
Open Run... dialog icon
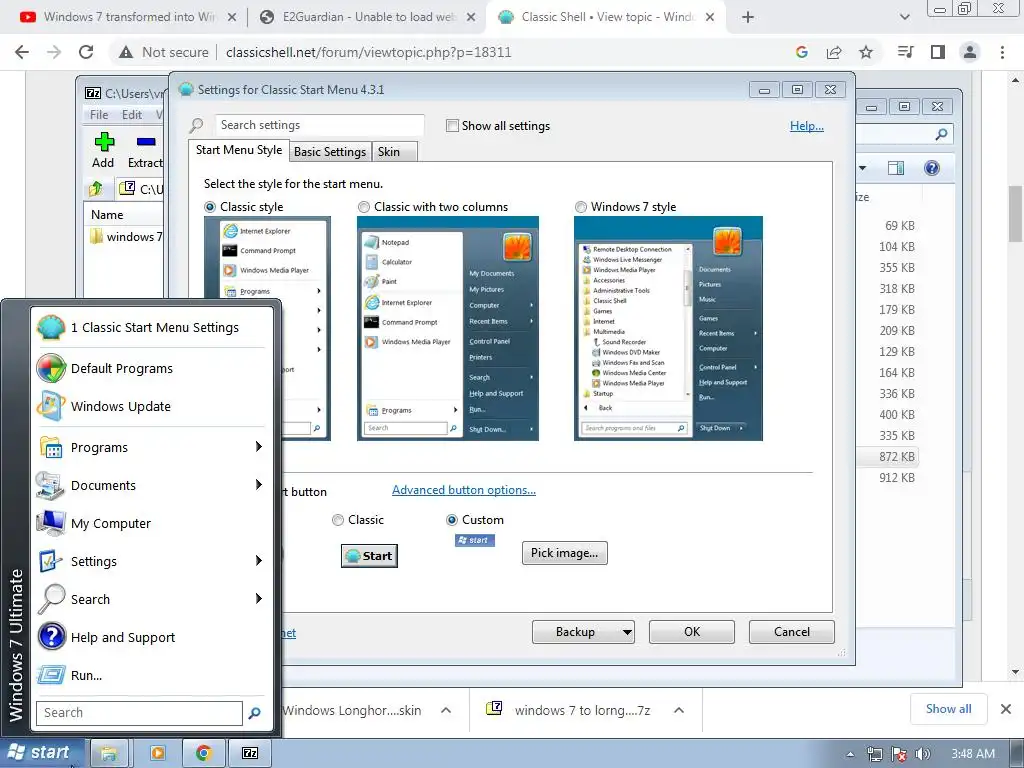point(51,675)
